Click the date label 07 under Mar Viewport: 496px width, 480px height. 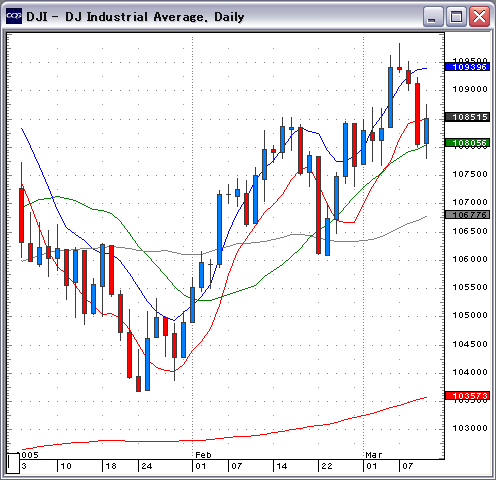408,466
